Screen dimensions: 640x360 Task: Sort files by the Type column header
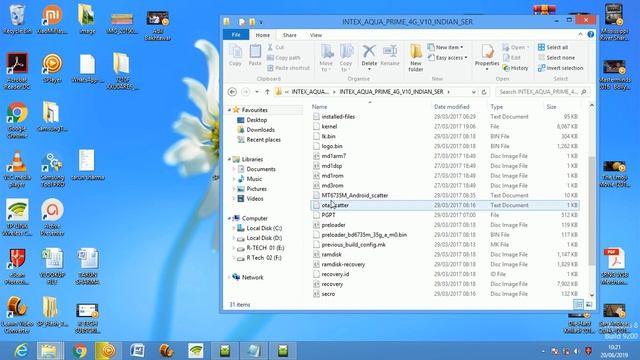pyautogui.click(x=496, y=107)
